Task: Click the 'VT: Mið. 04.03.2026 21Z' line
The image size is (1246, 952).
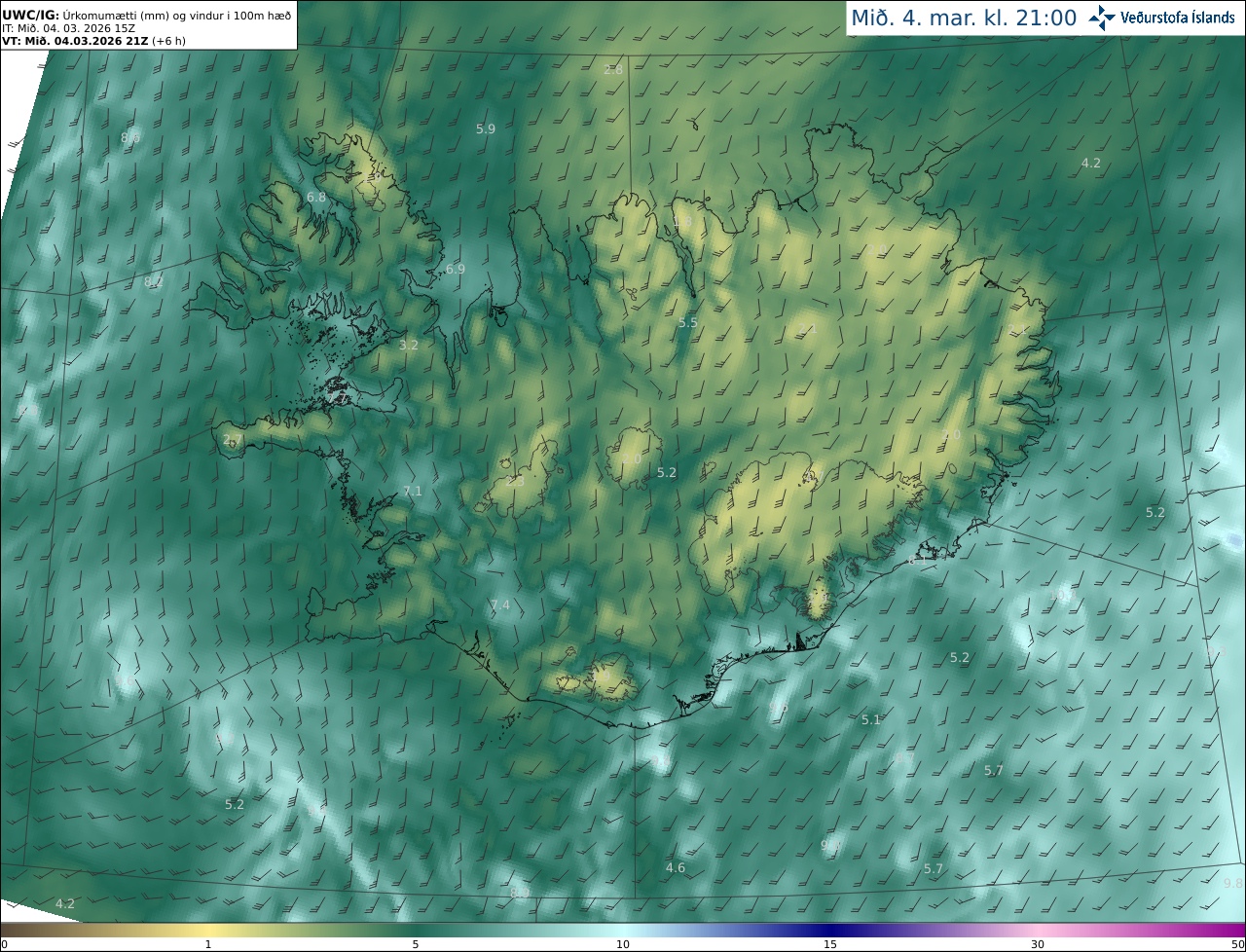Action: pyautogui.click(x=93, y=40)
